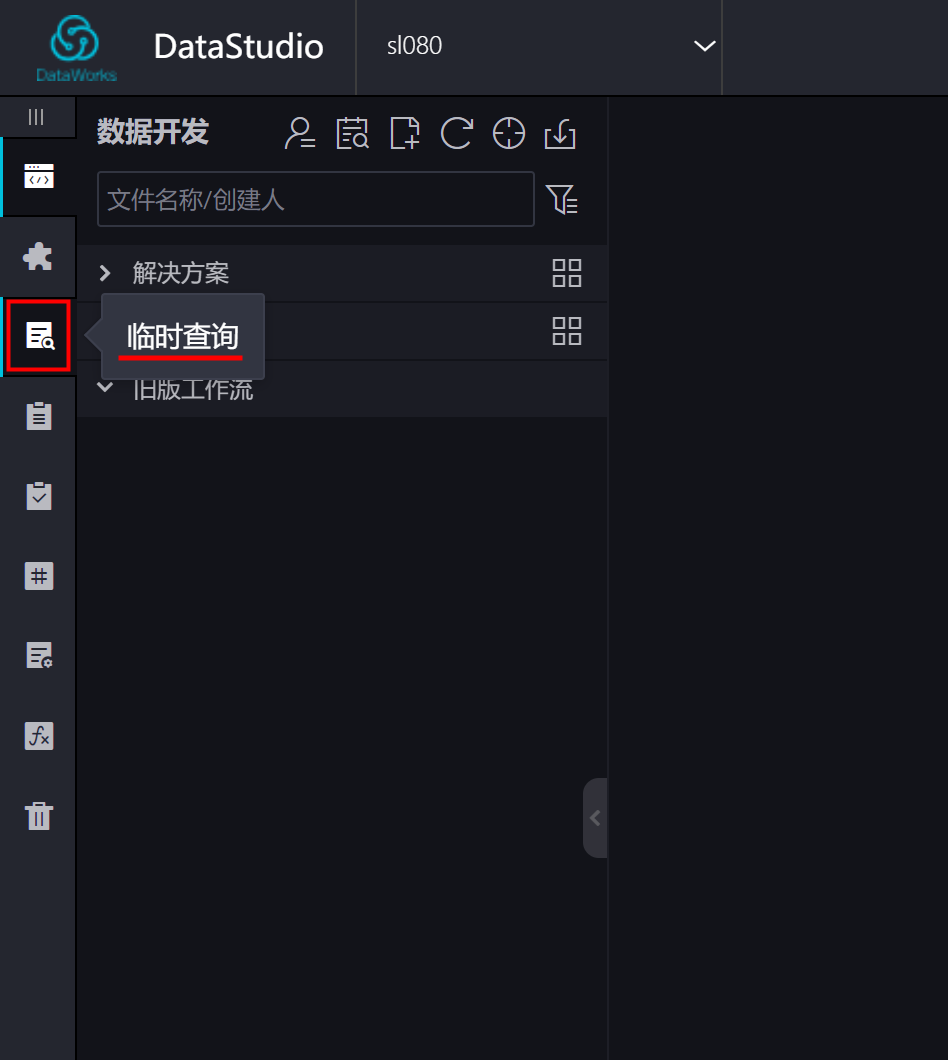Click the locate target icon in toolbar
The width and height of the screenshot is (948, 1060).
[x=508, y=132]
